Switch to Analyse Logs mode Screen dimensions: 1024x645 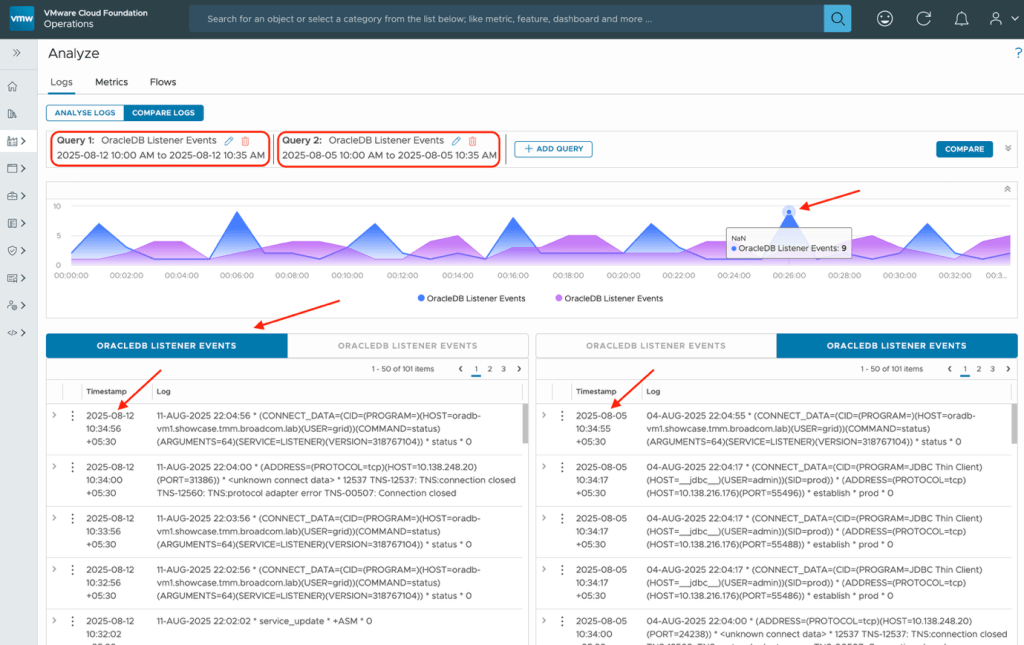[x=85, y=113]
